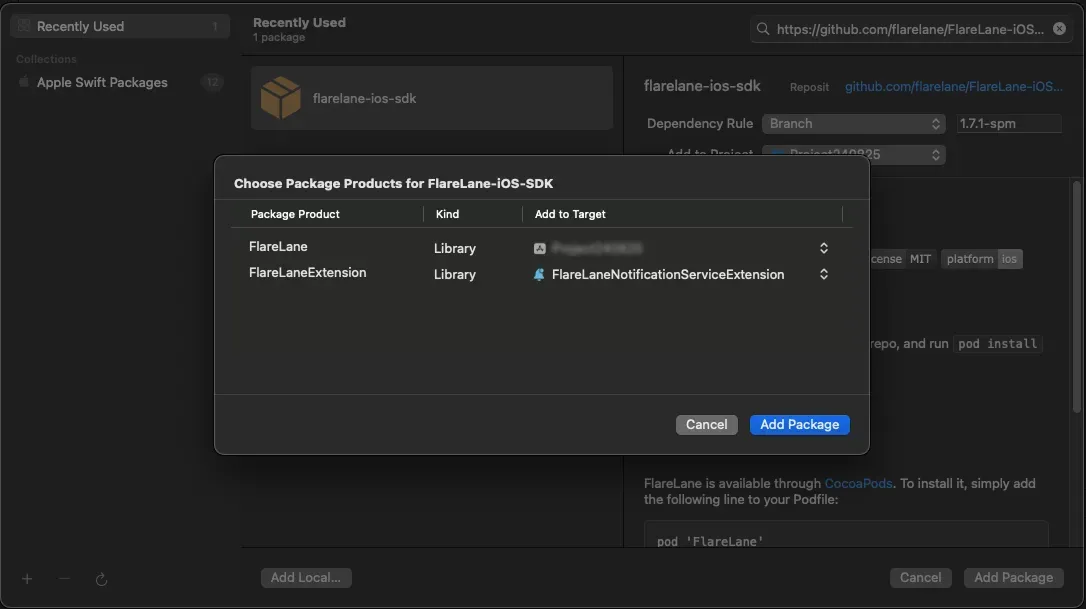Viewport: 1086px width, 609px height.
Task: Click the package URL search field
Action: [910, 29]
